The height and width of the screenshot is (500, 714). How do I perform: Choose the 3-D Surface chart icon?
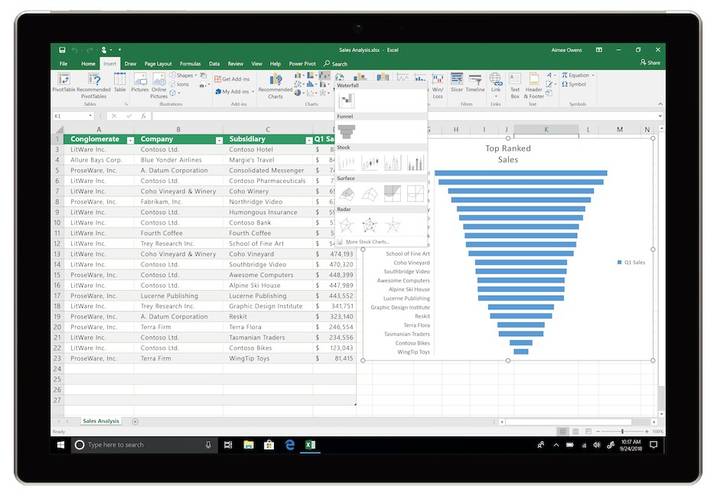pyautogui.click(x=347, y=194)
